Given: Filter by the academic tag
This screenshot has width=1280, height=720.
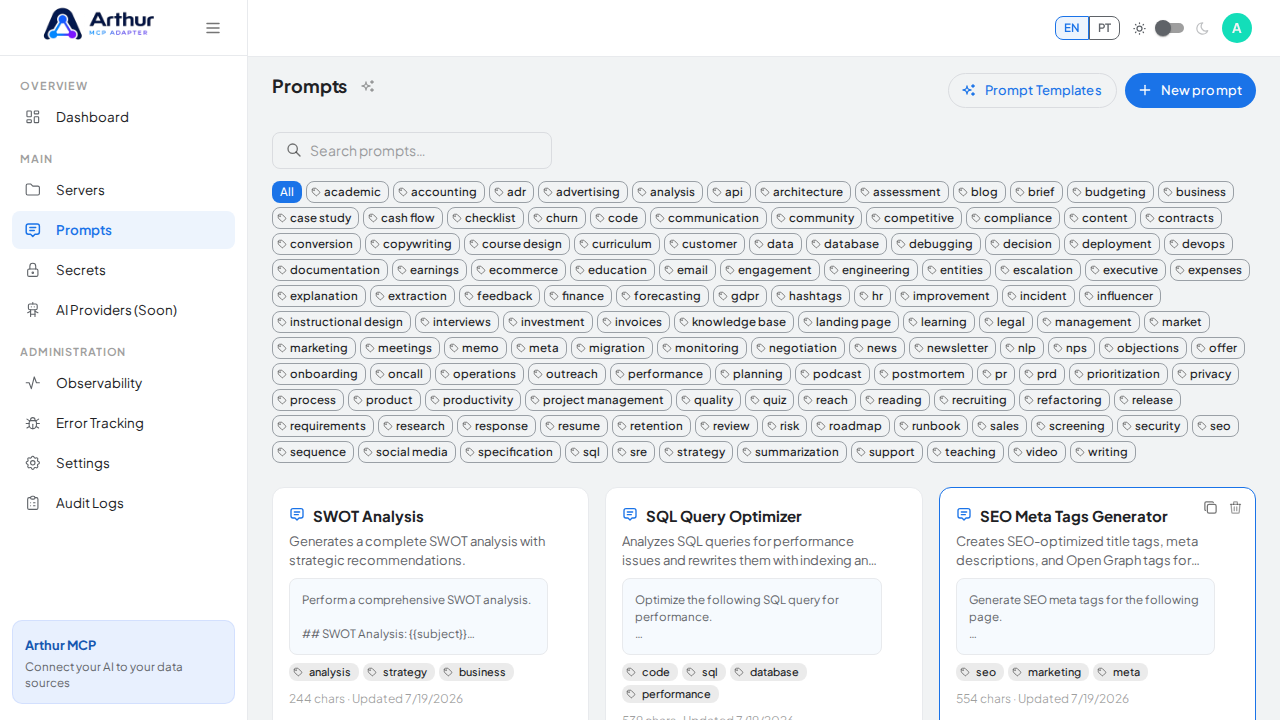Looking at the screenshot, I should (347, 192).
